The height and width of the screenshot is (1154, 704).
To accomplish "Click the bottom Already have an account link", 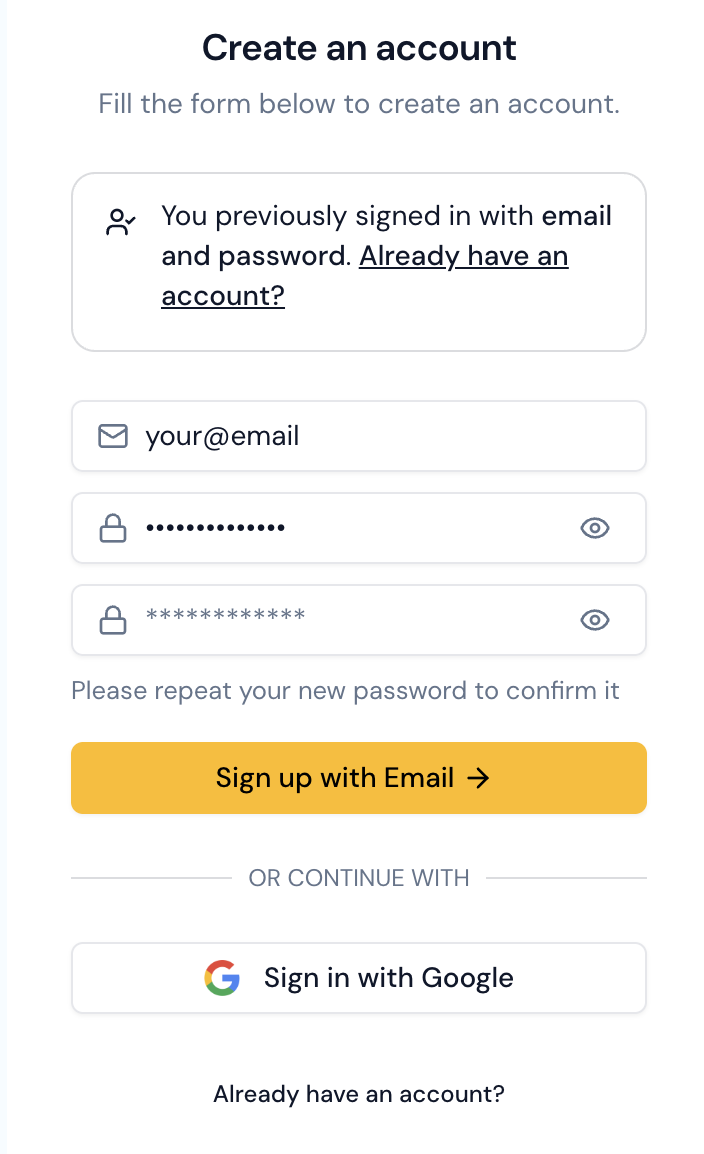I will point(359,1094).
